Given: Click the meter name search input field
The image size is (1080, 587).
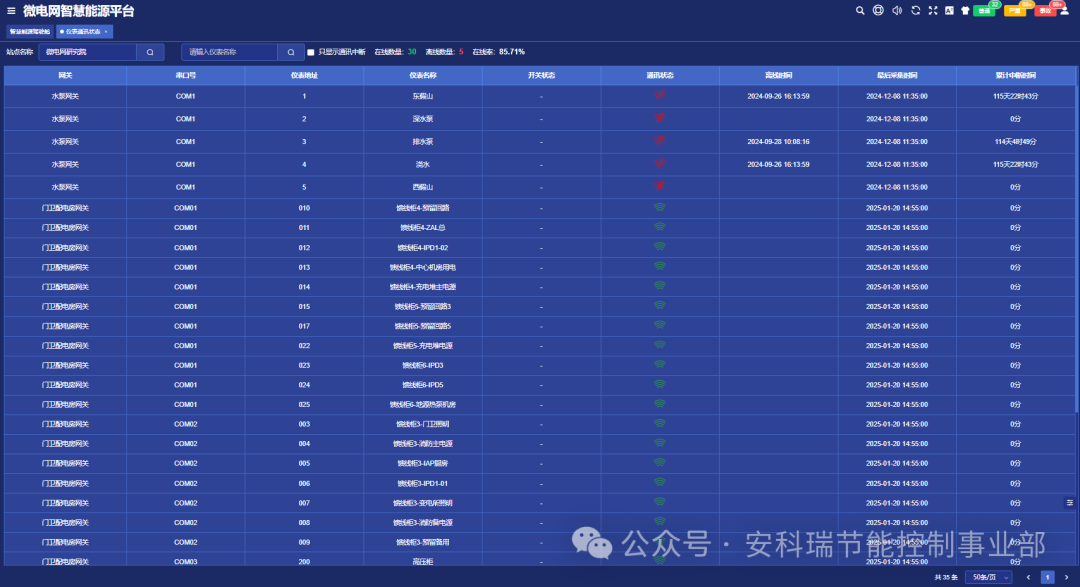Looking at the screenshot, I should pos(230,52).
